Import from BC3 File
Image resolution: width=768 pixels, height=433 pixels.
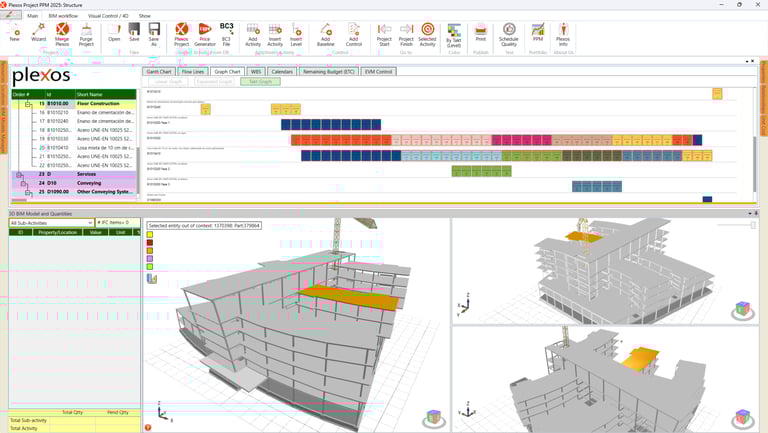pyautogui.click(x=226, y=34)
